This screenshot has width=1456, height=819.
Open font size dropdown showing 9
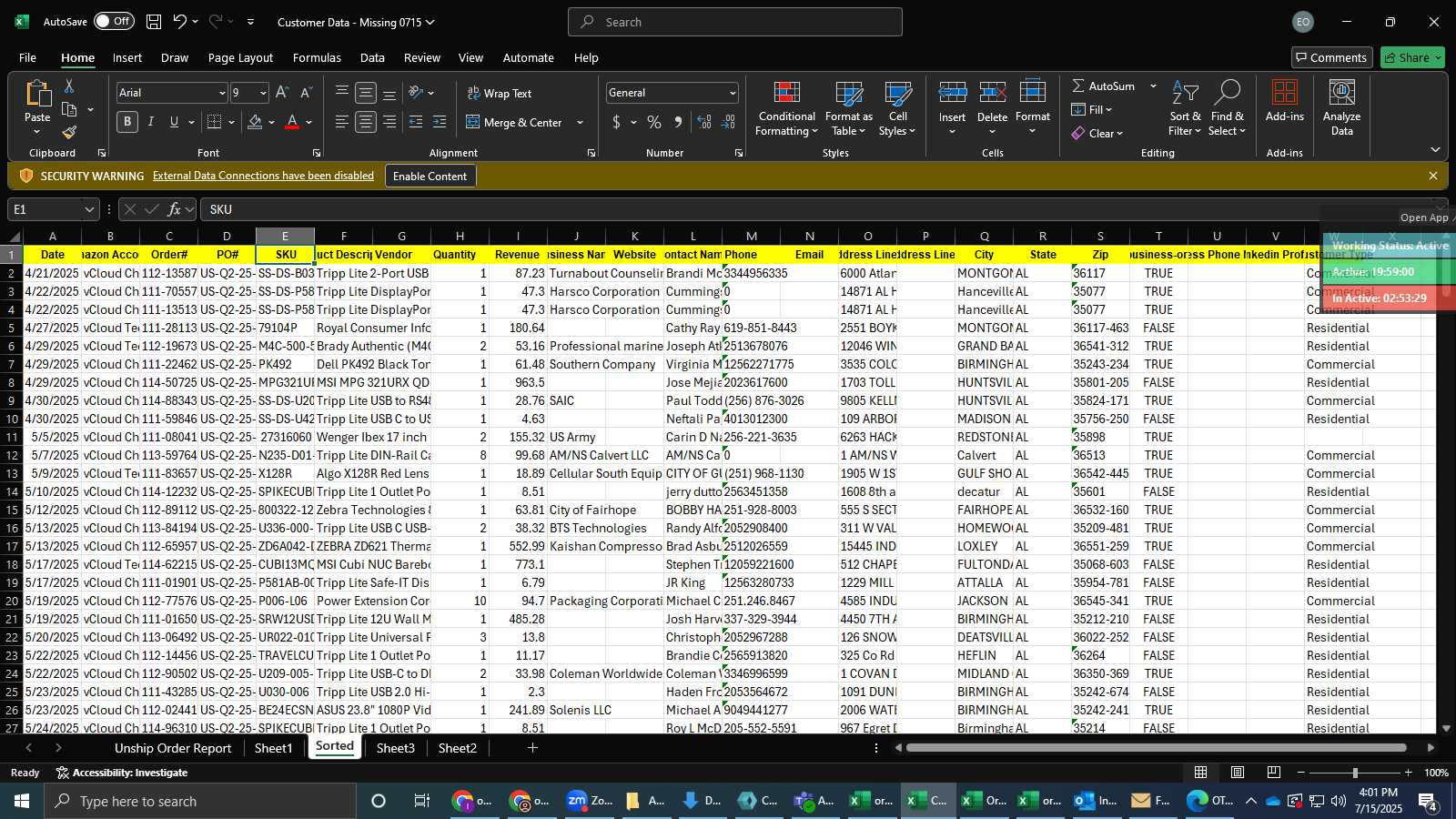click(263, 93)
